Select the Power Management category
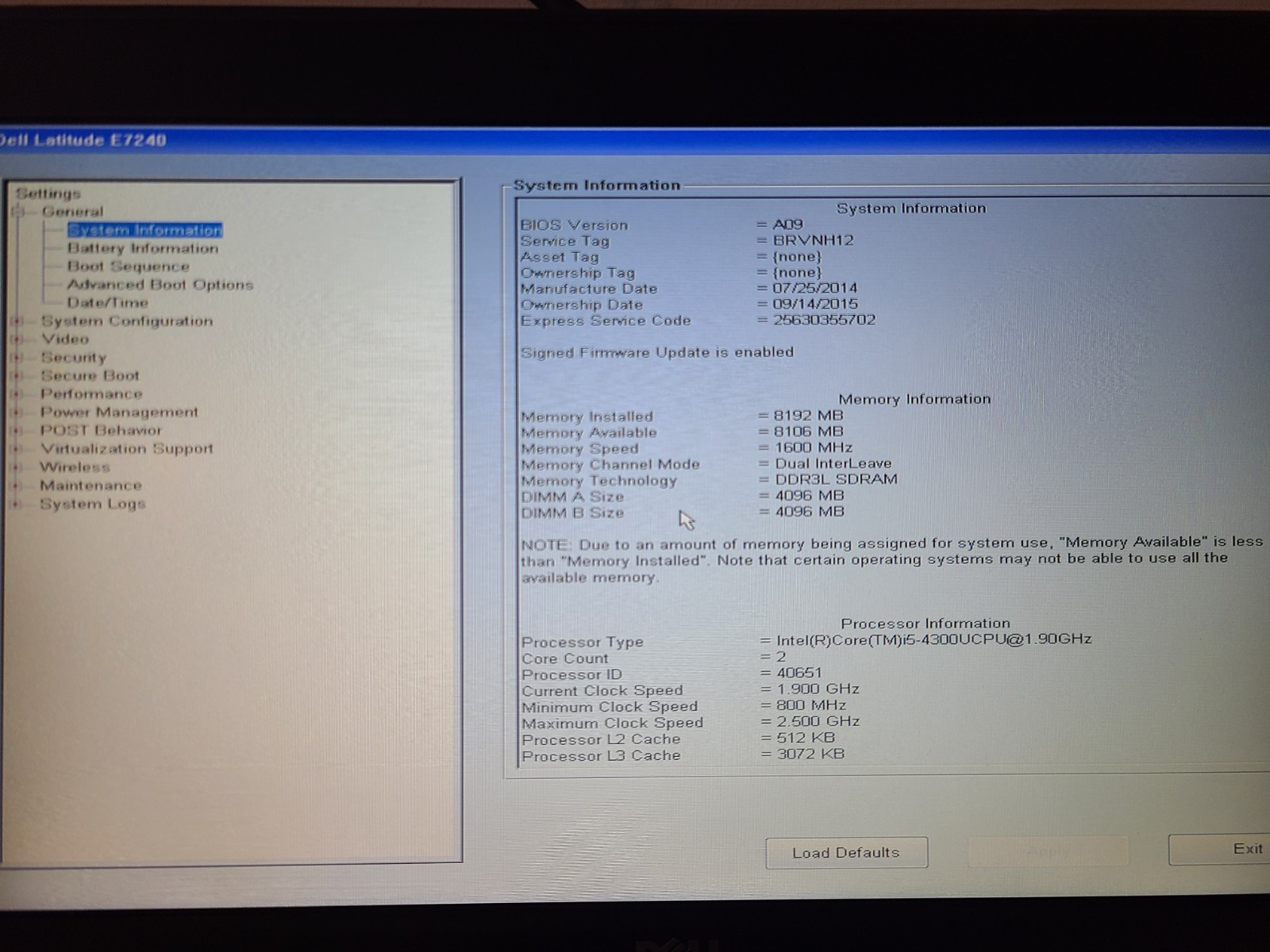The height and width of the screenshot is (952, 1270). [x=119, y=413]
